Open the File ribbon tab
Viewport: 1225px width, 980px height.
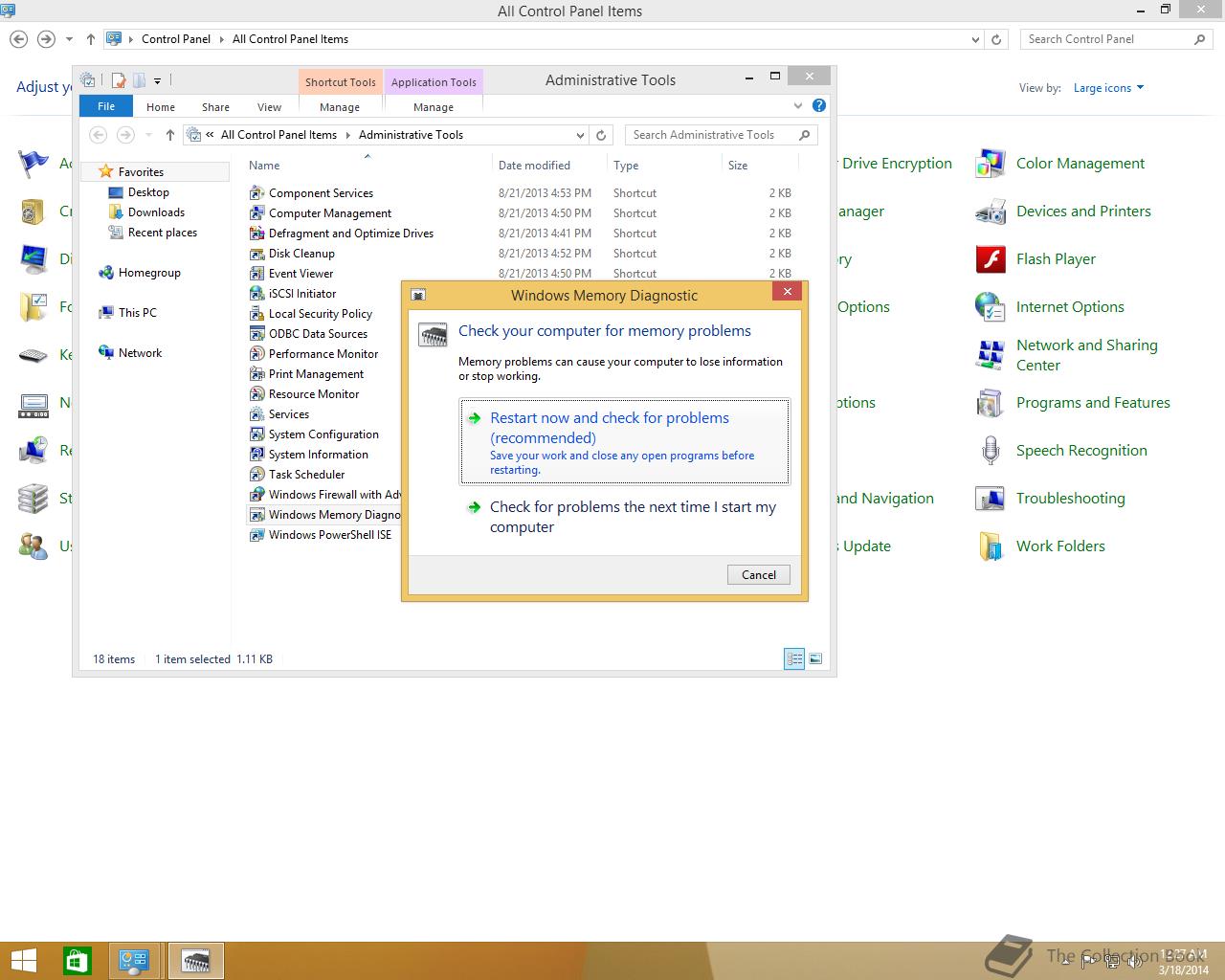106,106
